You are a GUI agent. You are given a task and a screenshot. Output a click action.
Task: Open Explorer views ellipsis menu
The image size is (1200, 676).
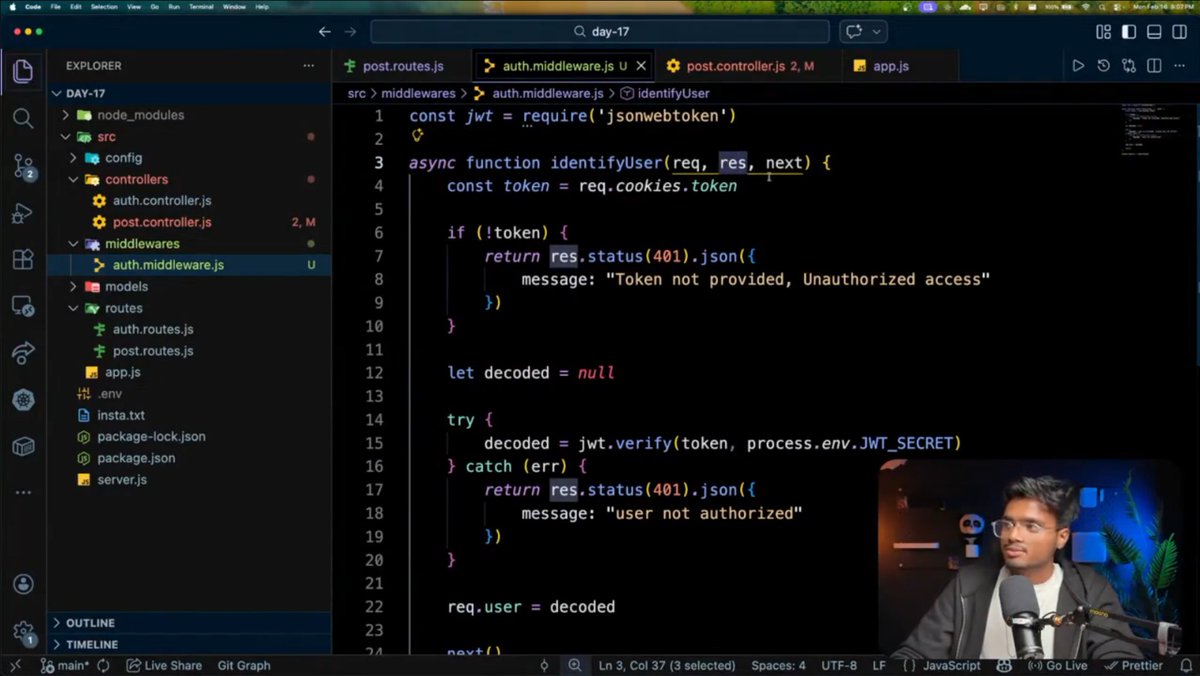pyautogui.click(x=308, y=66)
